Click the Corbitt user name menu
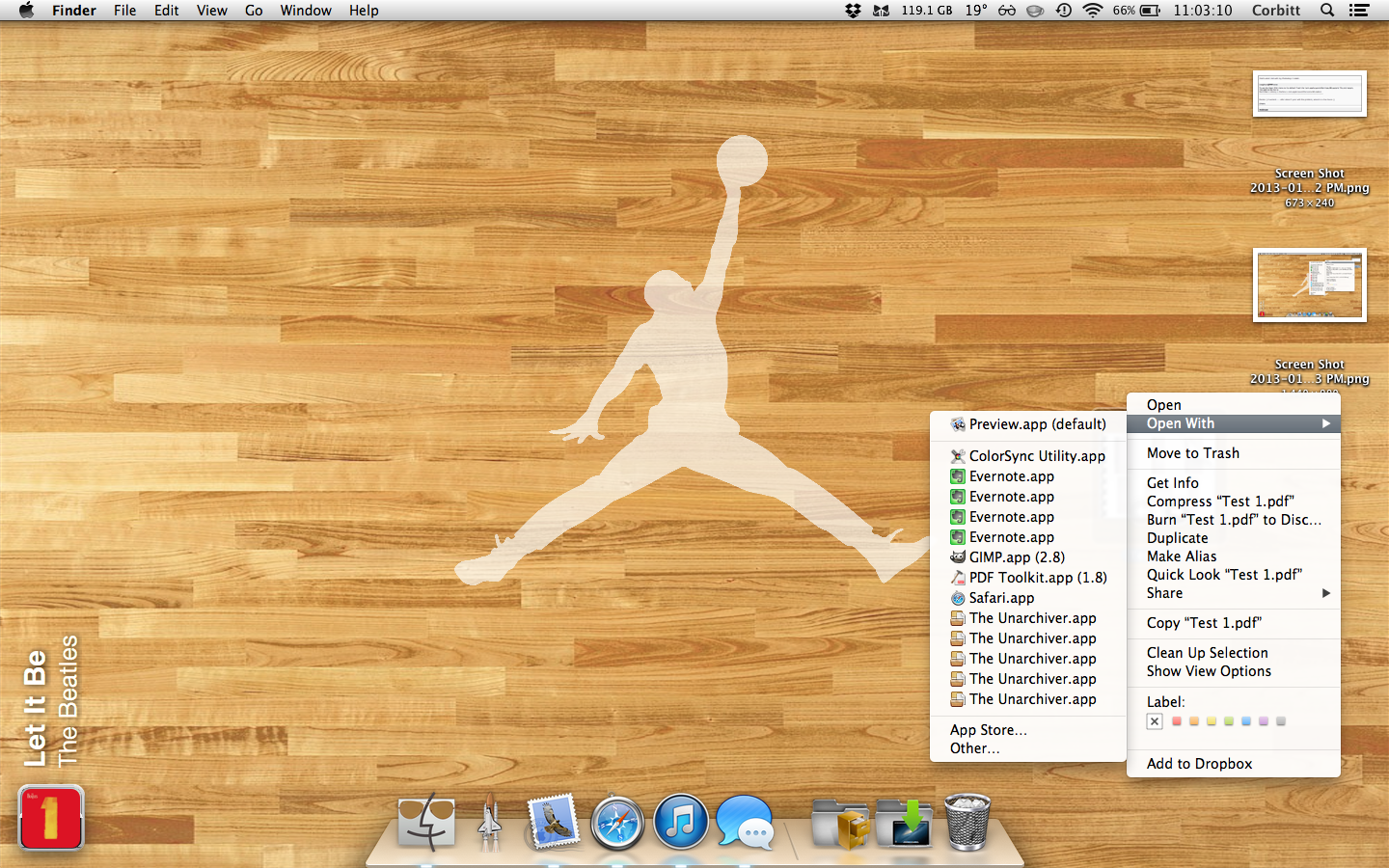The width and height of the screenshot is (1389, 868). click(x=1276, y=11)
